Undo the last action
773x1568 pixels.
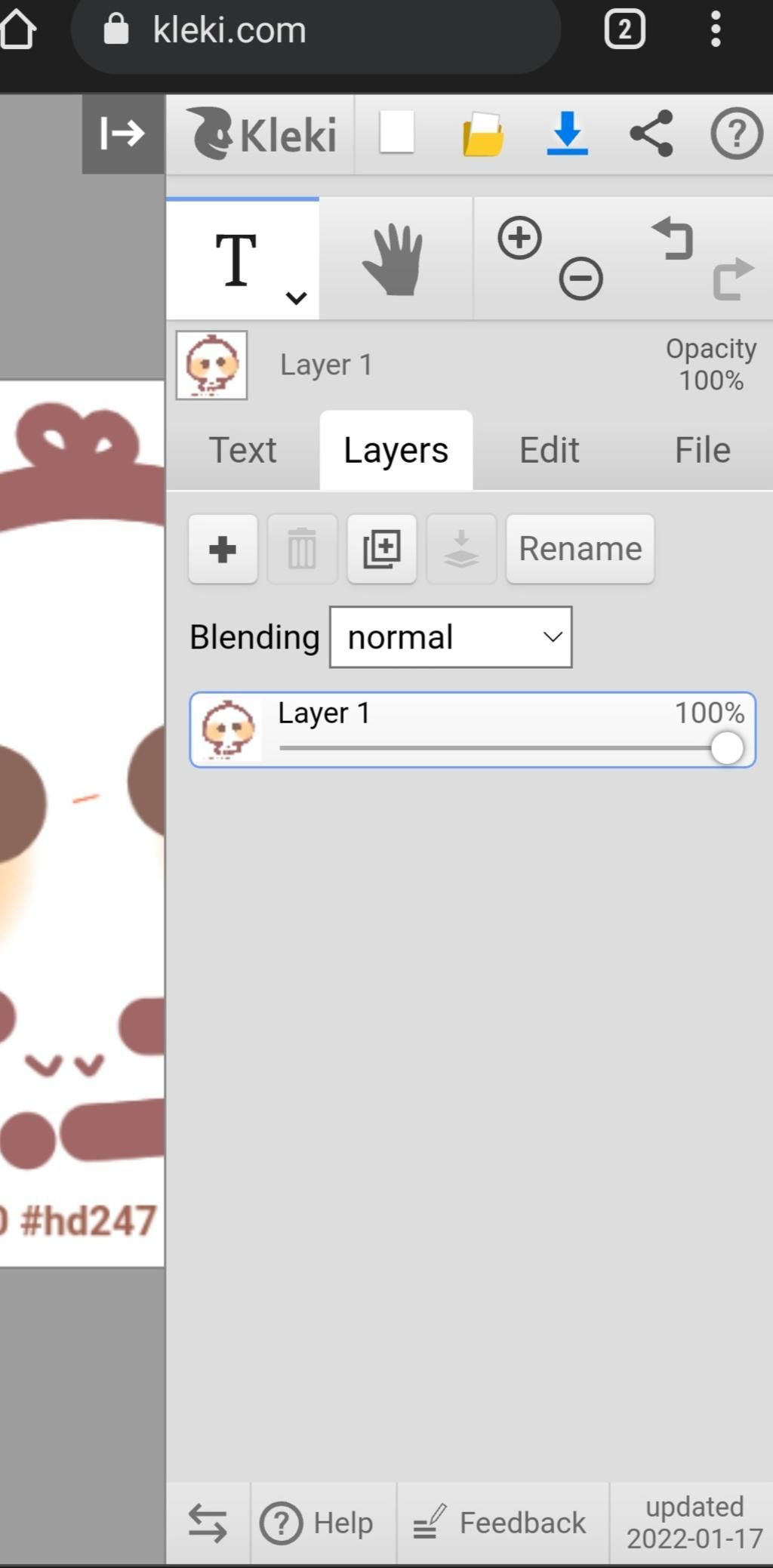tap(672, 239)
